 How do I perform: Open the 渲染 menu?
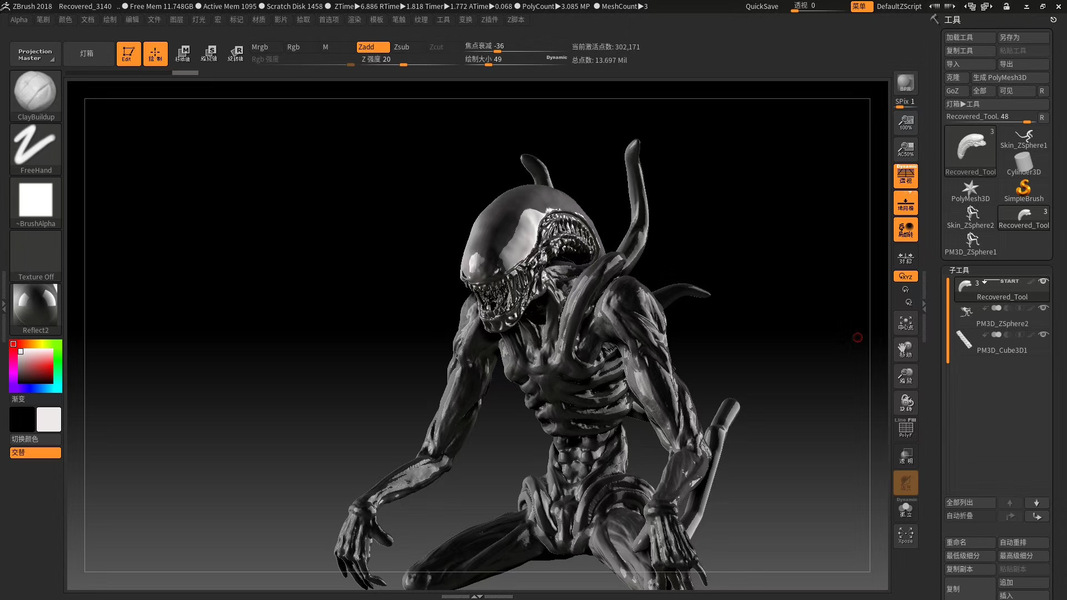tap(355, 20)
